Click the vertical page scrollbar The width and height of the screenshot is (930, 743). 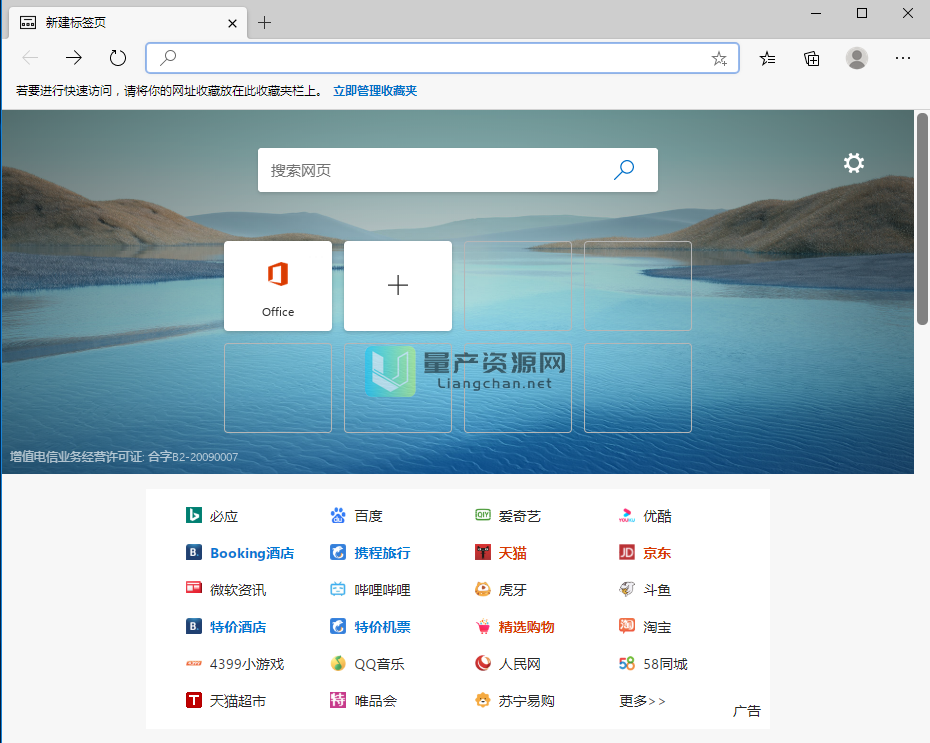[x=922, y=219]
